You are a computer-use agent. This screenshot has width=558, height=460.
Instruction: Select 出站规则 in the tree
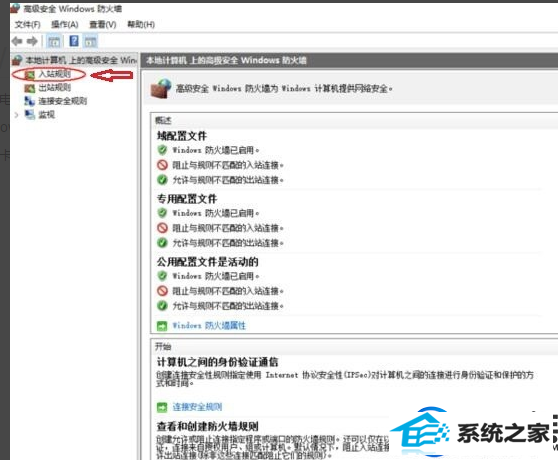pos(55,88)
